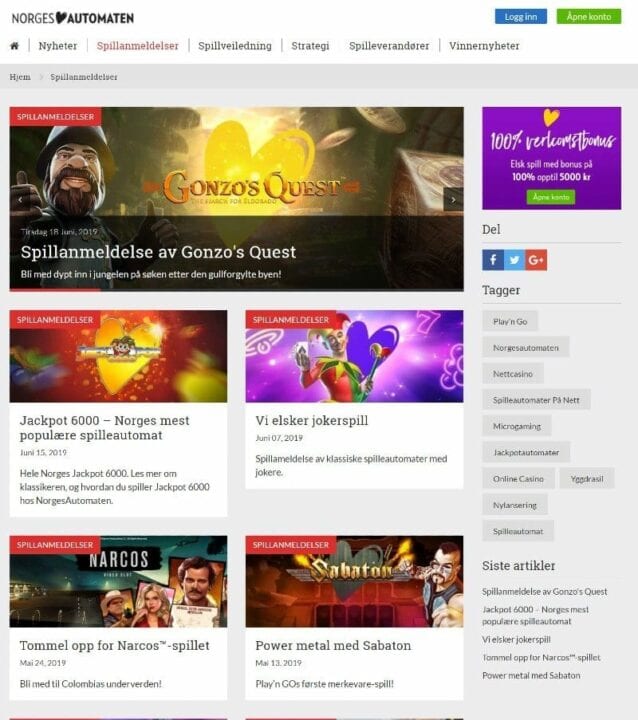The height and width of the screenshot is (720, 638).
Task: Open the Vi elsker jokerspill article title
Action: 312,420
